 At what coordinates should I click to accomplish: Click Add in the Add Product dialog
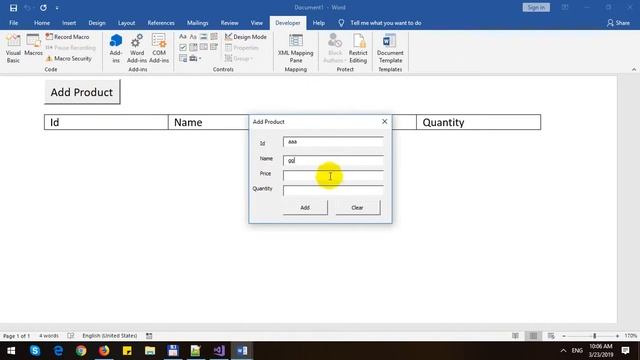point(305,207)
